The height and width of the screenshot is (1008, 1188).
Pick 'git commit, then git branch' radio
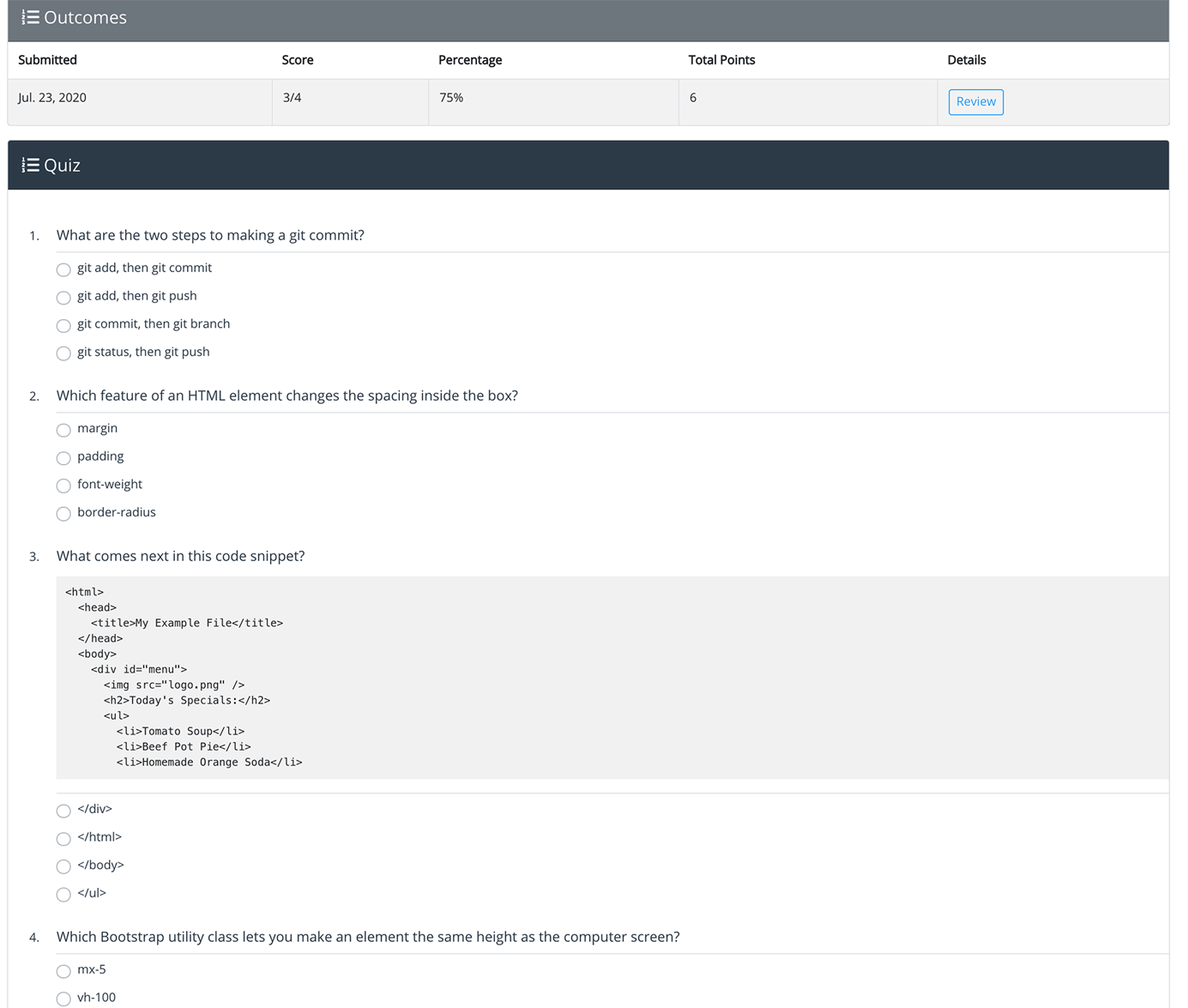(x=63, y=326)
